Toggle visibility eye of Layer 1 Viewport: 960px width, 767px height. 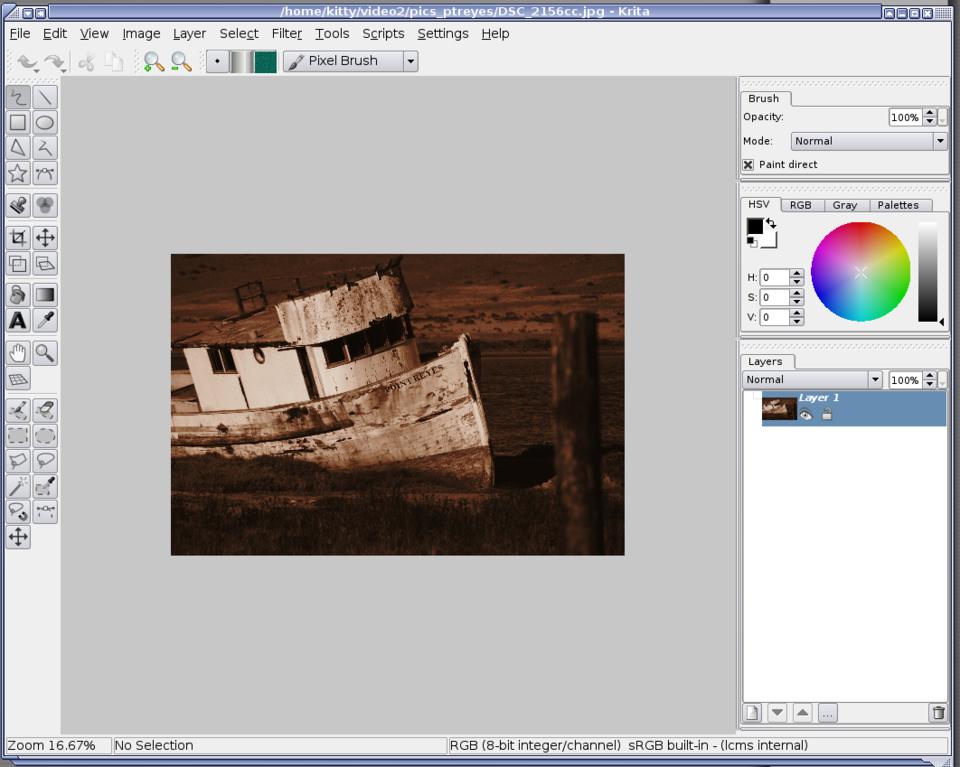click(806, 415)
